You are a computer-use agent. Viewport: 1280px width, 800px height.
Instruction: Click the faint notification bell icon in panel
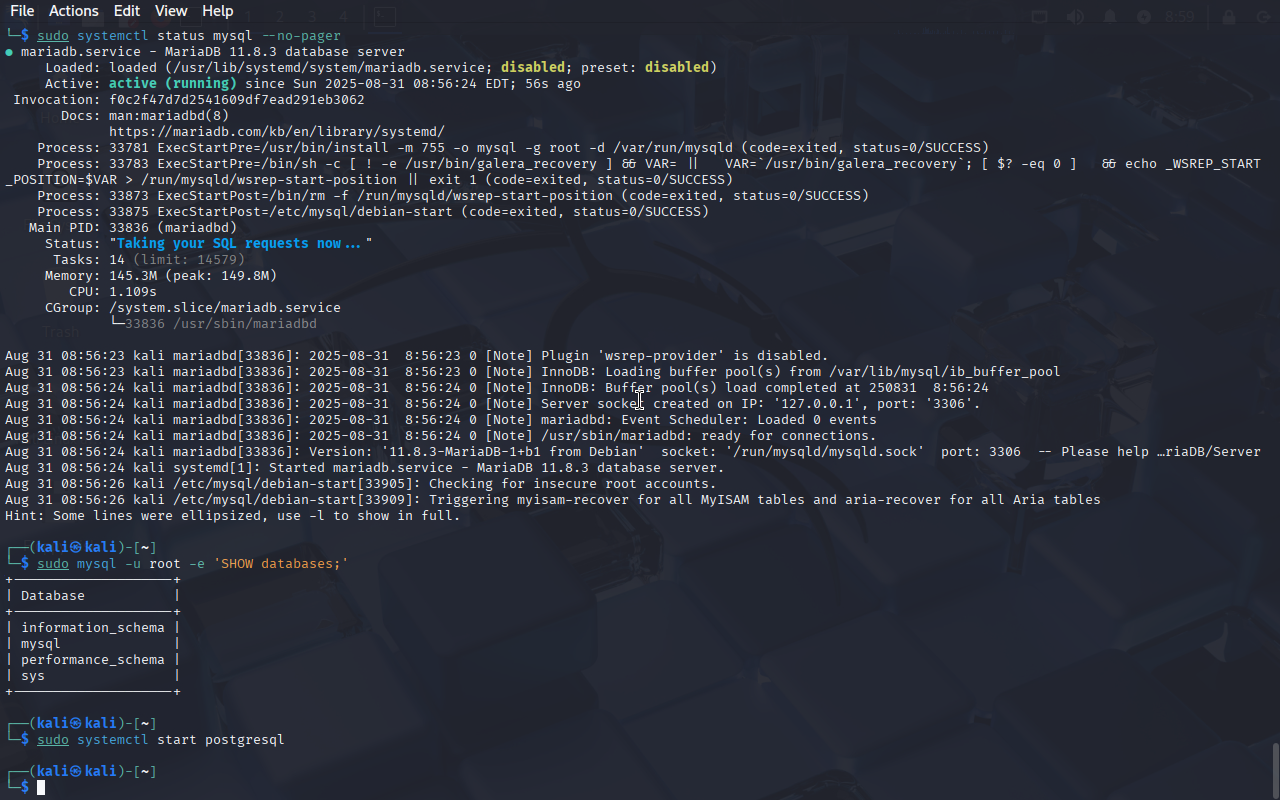point(1110,17)
